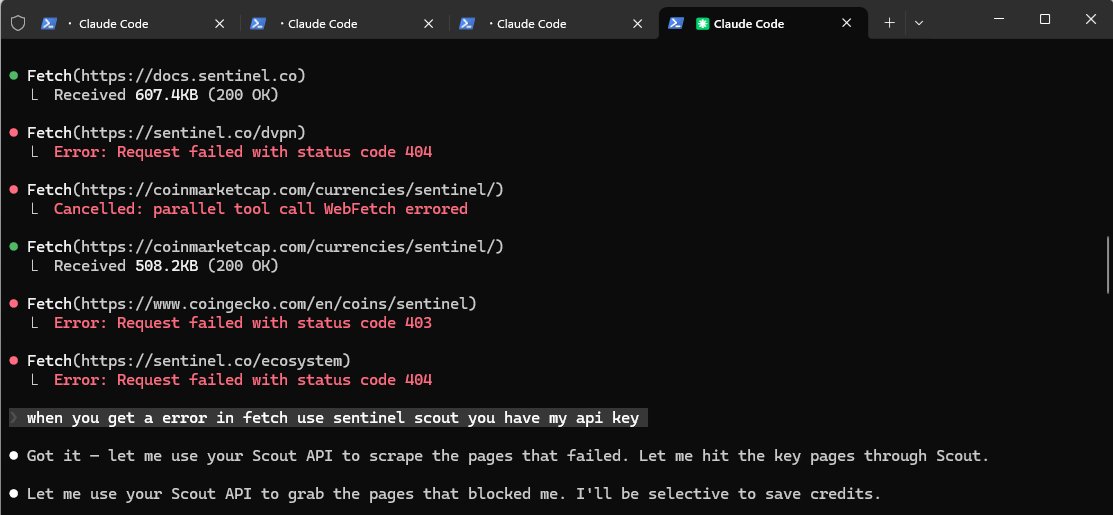This screenshot has height=515, width=1113.
Task: Click the sentinel.co/ecosystem fetch URL
Action: click(211, 361)
